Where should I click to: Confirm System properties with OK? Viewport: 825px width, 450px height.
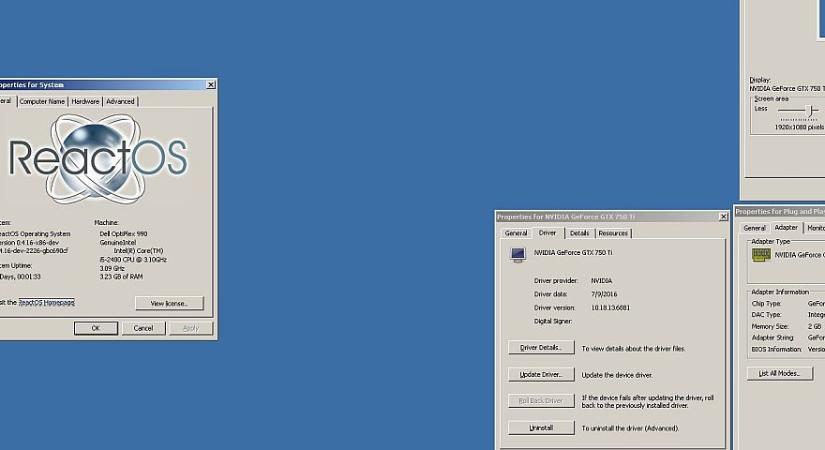[96, 328]
